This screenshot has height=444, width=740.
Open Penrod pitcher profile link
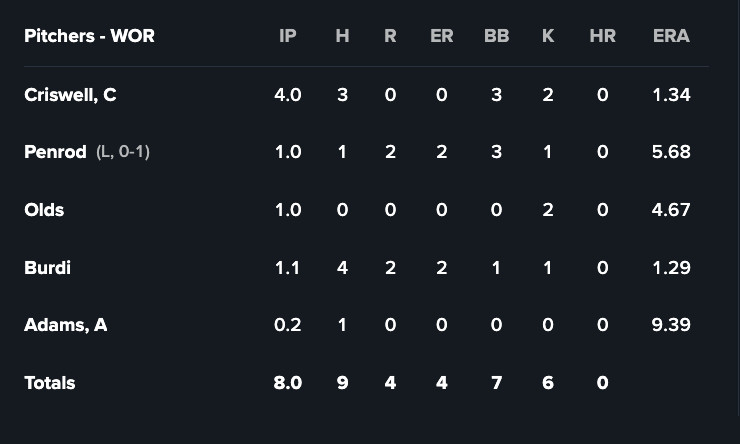55,152
